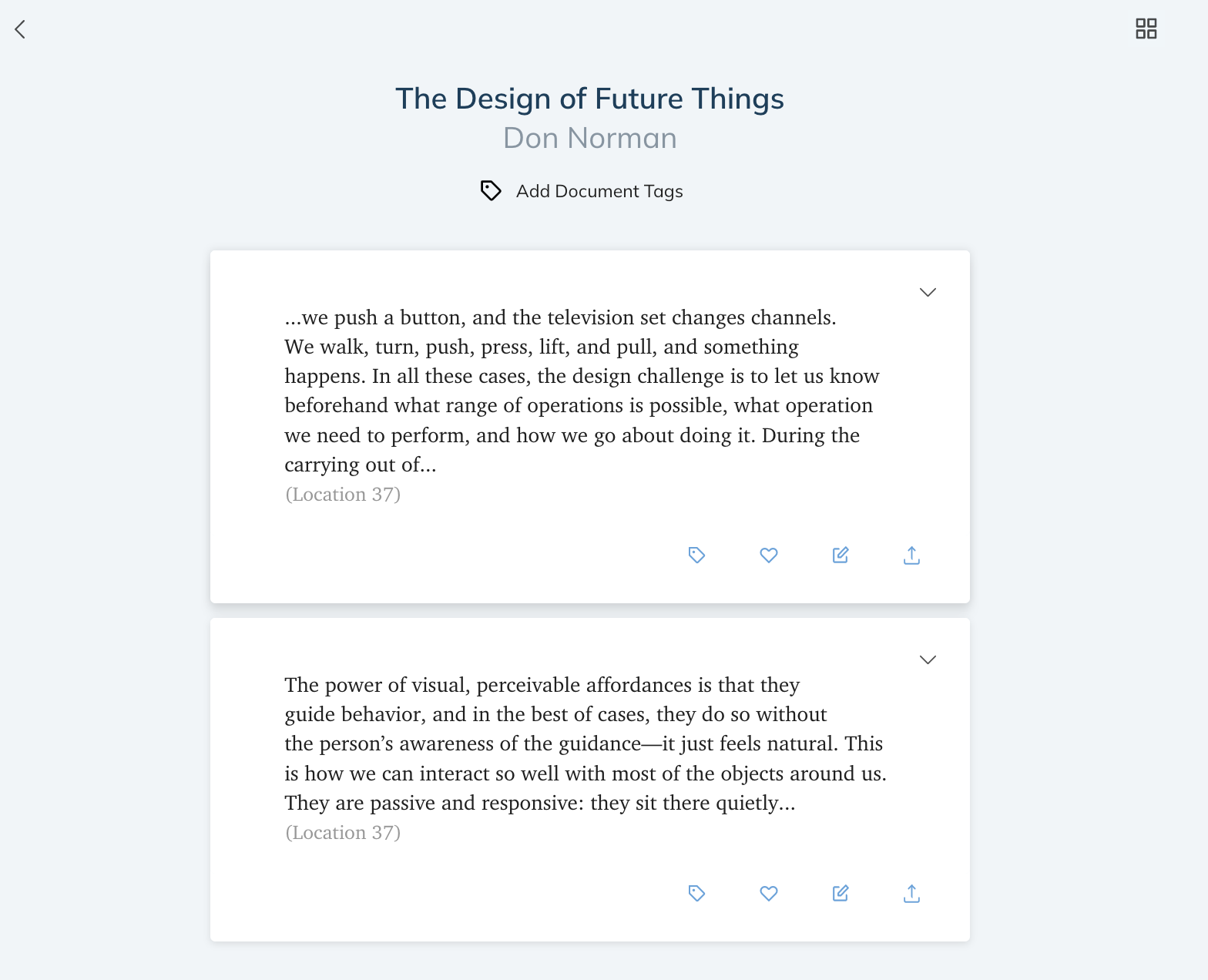The height and width of the screenshot is (980, 1208).
Task: Share the first highlight
Action: (x=911, y=555)
